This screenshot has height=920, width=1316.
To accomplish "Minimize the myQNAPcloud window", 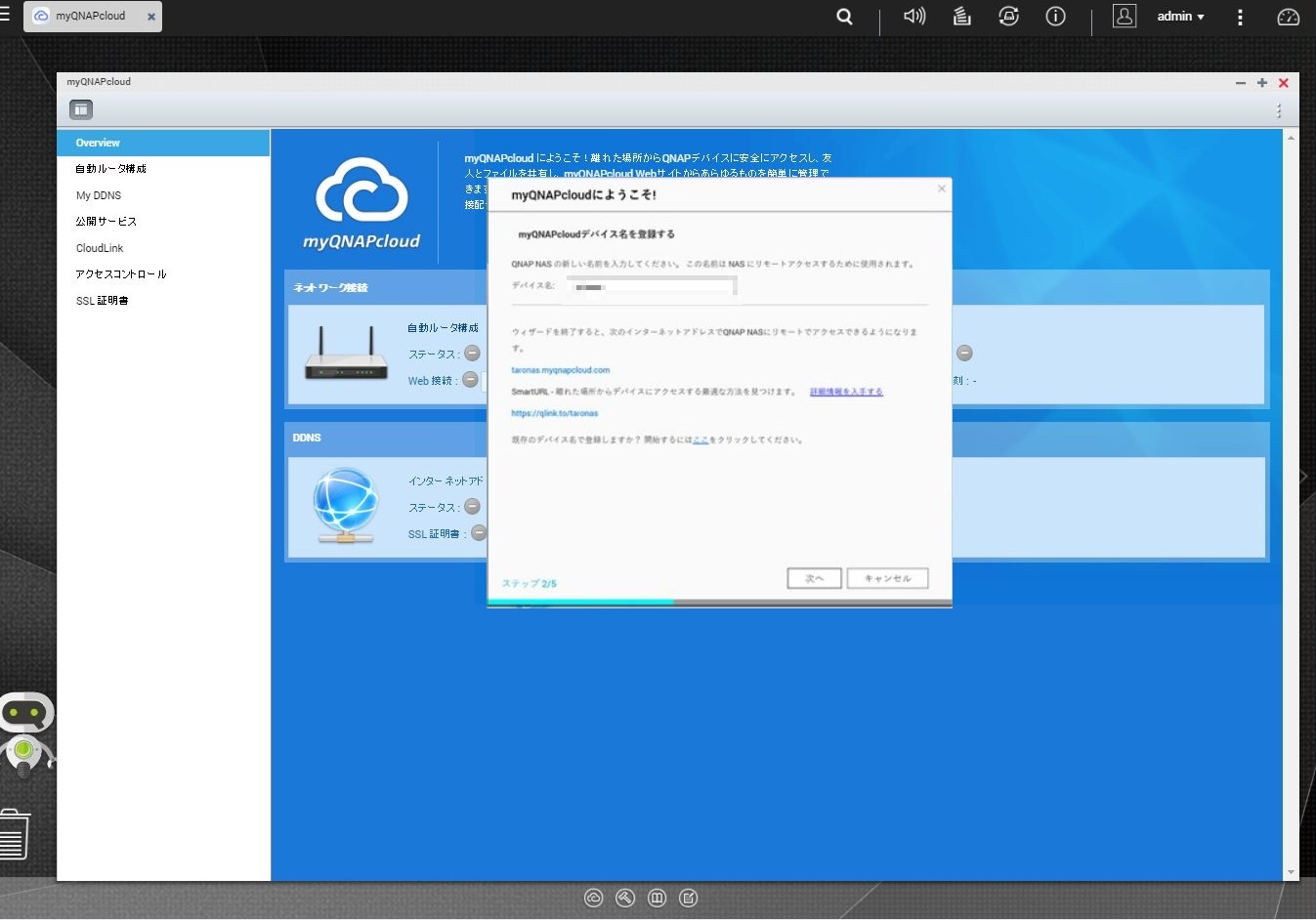I will 1241,84.
